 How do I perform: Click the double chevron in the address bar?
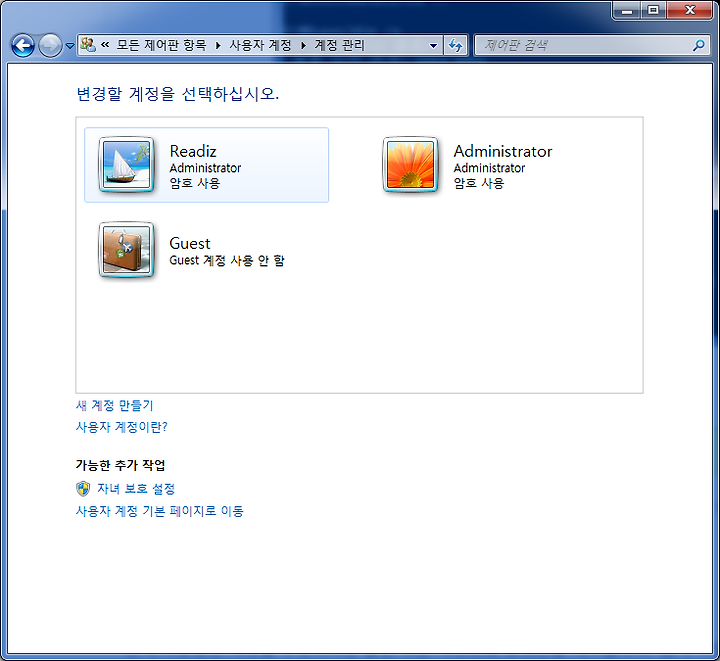105,45
